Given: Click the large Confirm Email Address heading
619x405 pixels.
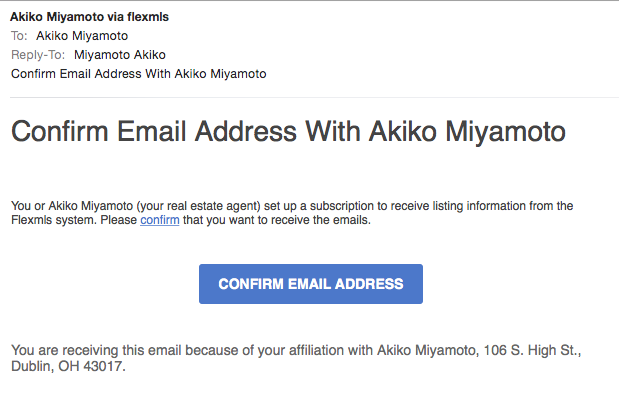Looking at the screenshot, I should pos(288,131).
